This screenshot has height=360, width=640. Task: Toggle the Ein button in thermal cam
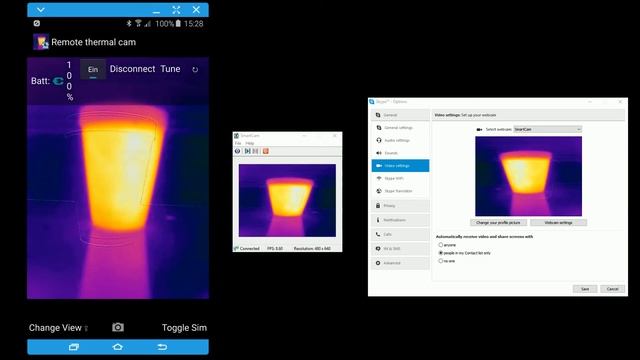coord(93,69)
